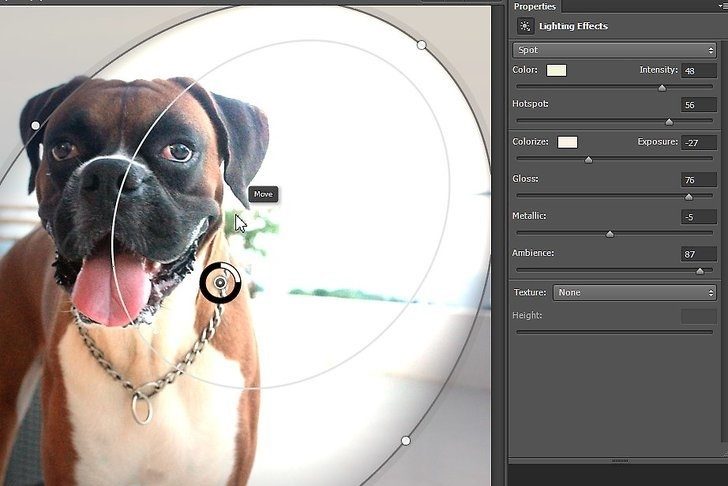Click the light Color swatch

(556, 70)
